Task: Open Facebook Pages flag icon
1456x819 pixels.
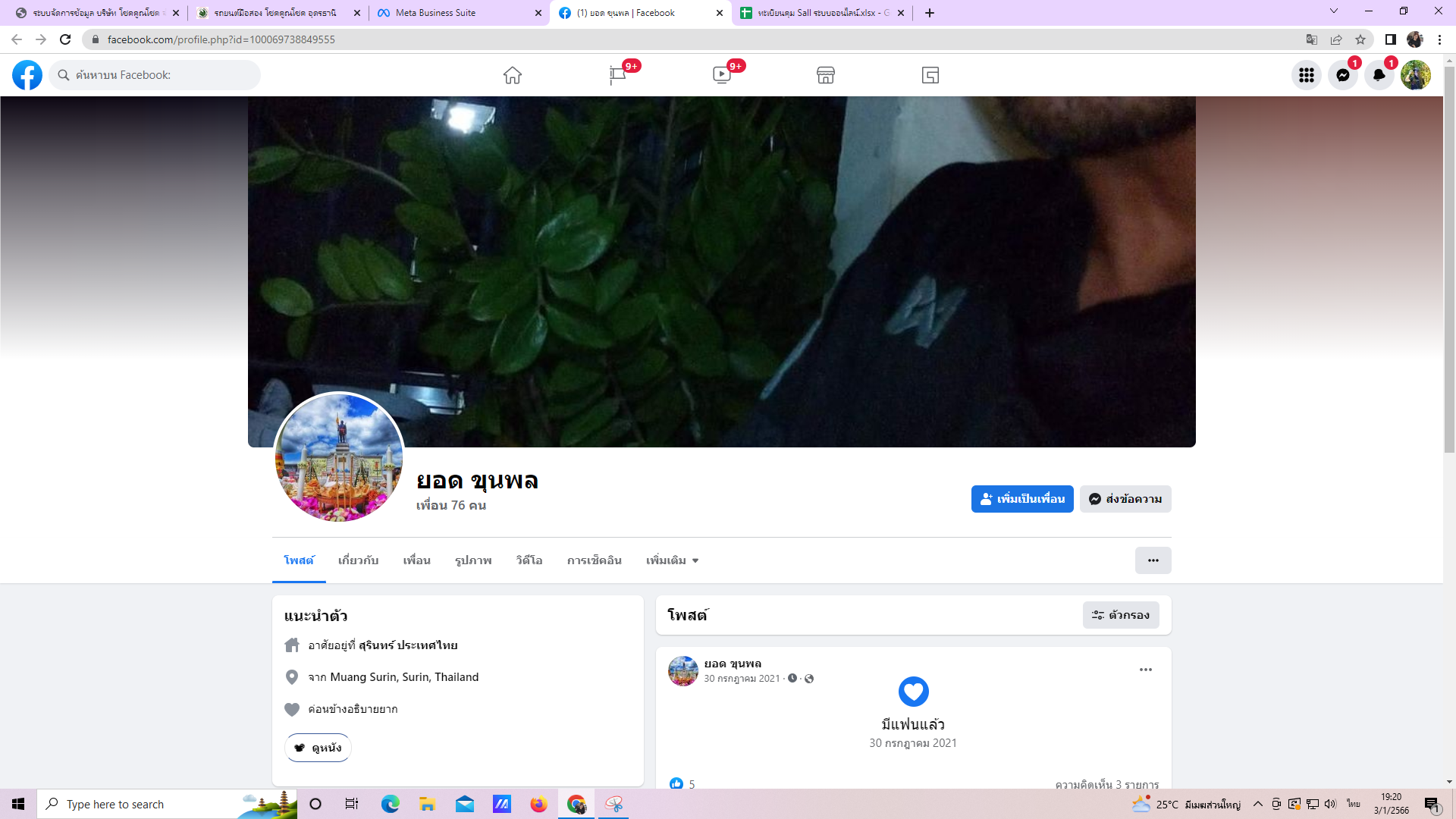Action: coord(617,75)
